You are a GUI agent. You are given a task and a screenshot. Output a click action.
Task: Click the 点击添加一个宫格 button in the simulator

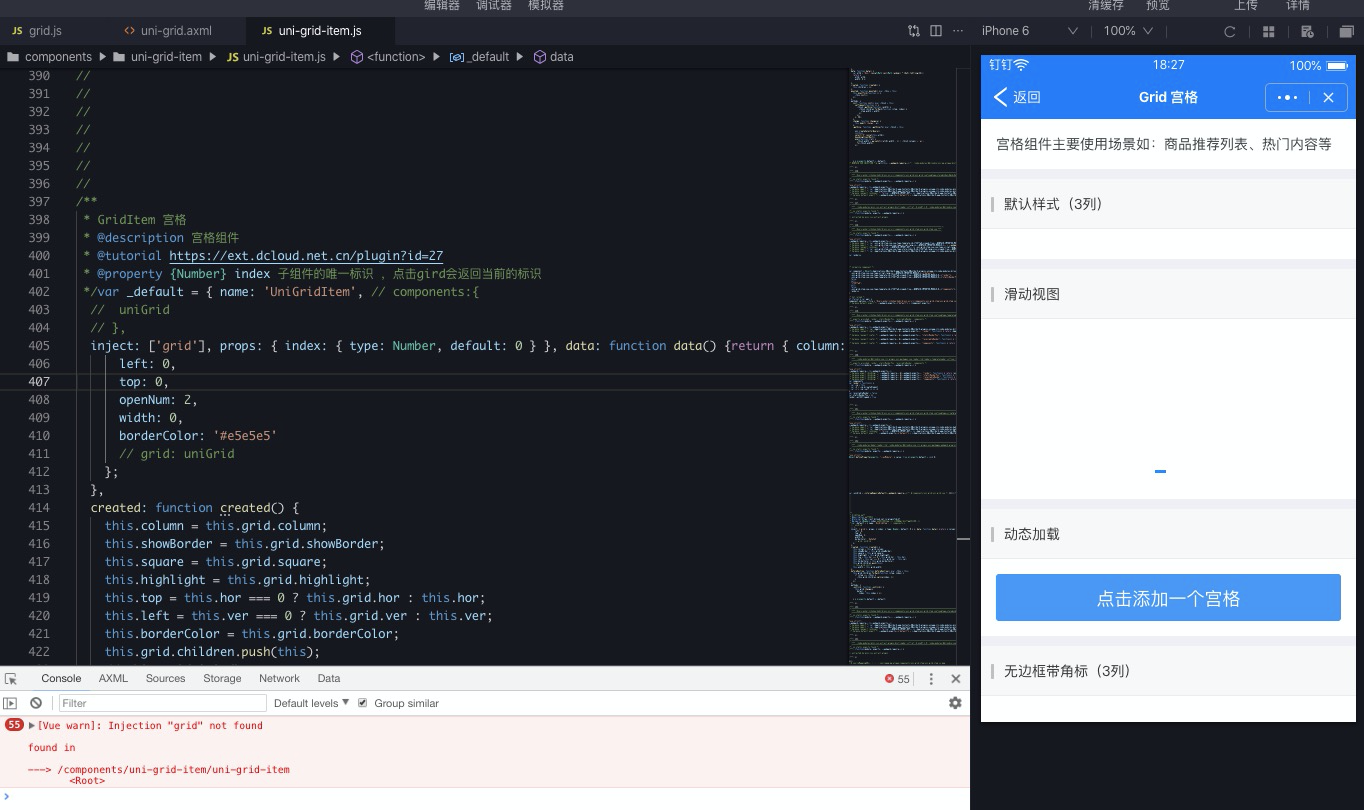pos(1167,597)
